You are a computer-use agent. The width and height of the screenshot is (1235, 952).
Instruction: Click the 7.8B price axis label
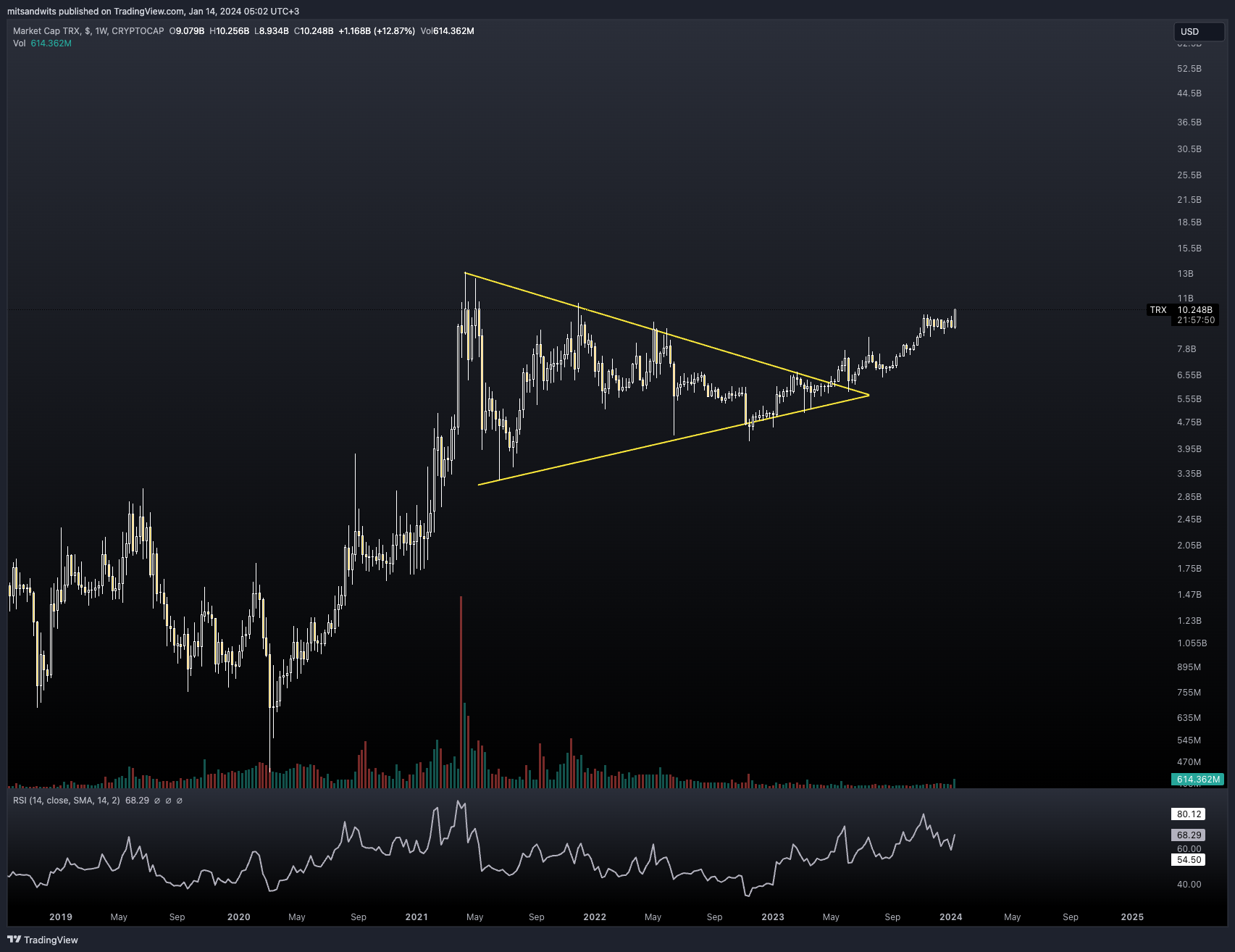(x=1186, y=349)
